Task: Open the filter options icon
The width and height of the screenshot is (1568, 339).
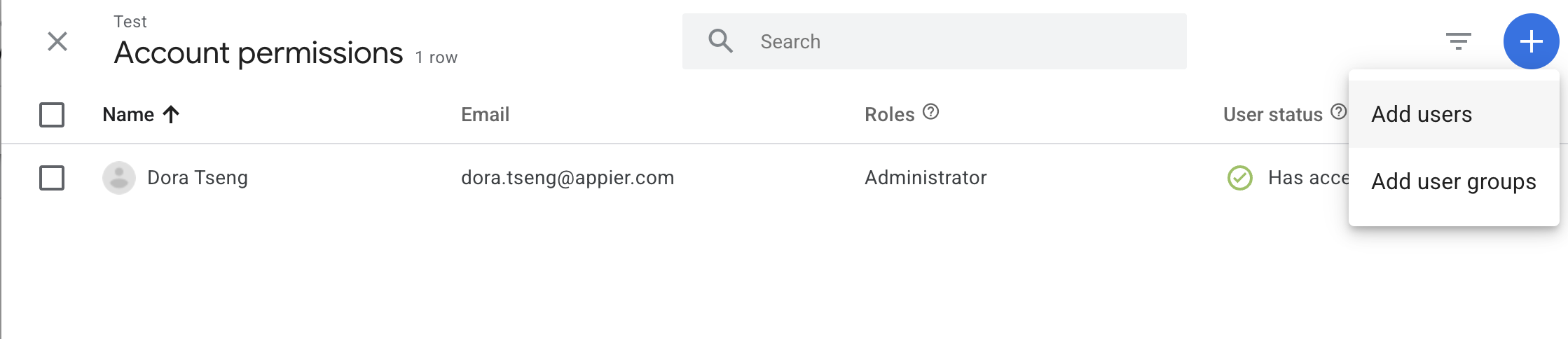Action: (1459, 41)
